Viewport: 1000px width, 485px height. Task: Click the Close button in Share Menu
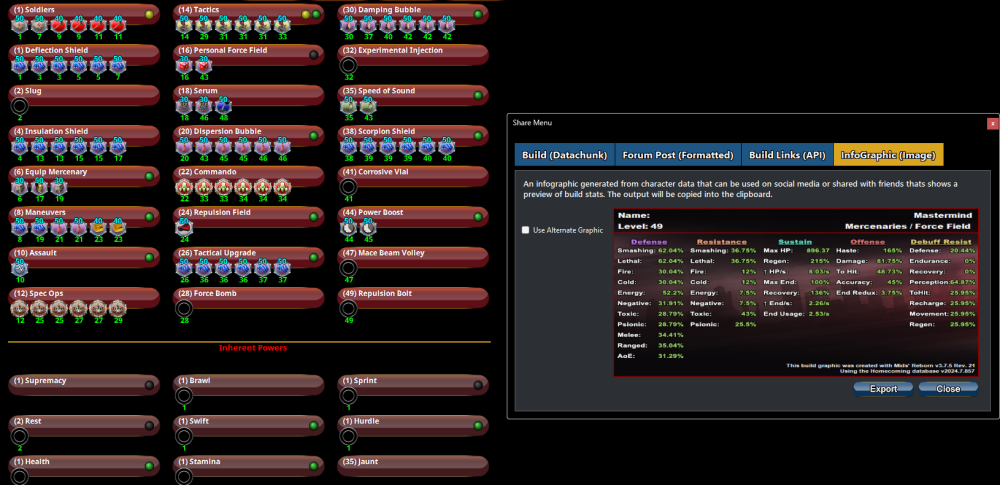(x=948, y=388)
